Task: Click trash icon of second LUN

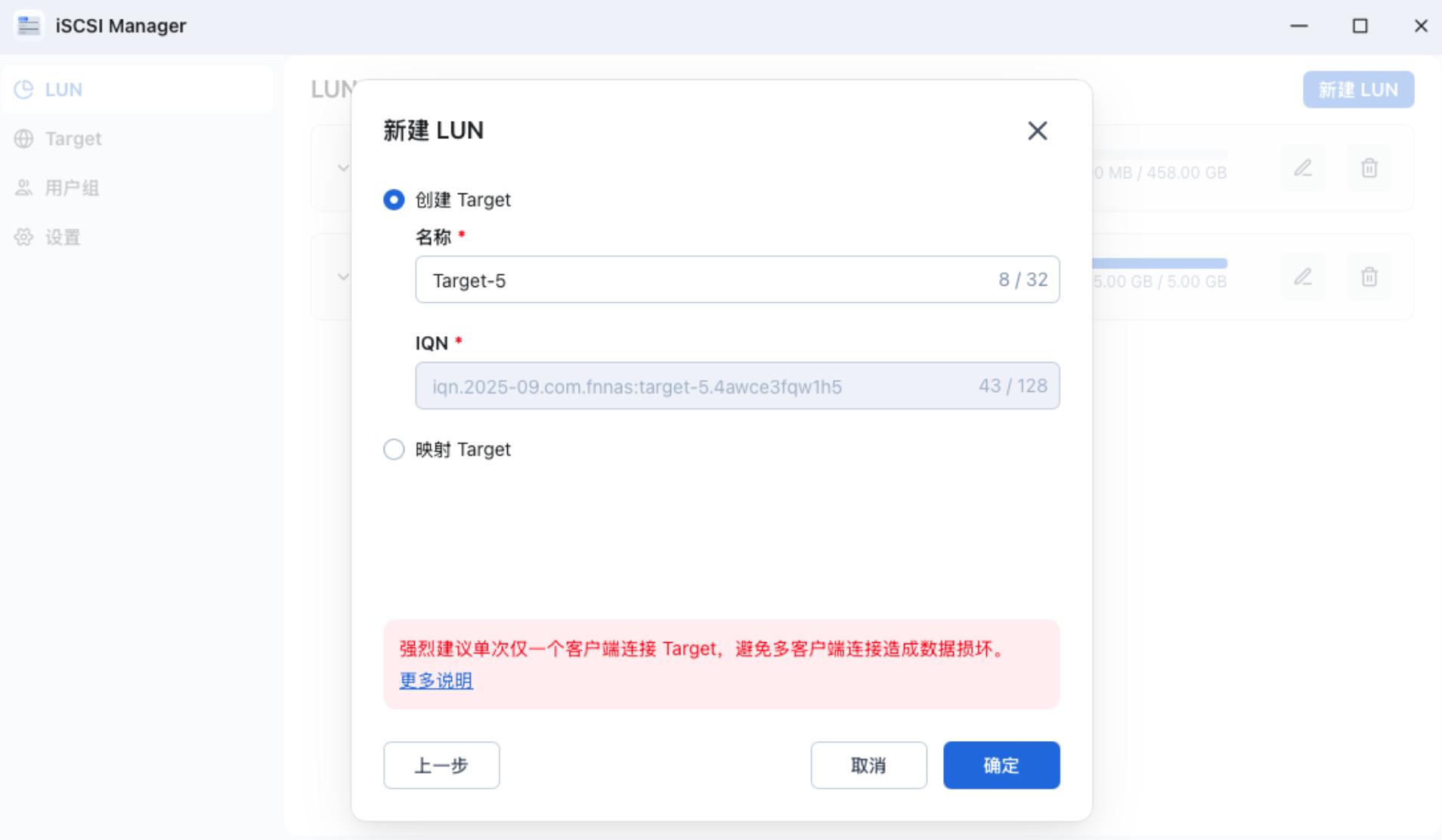Action: point(1369,276)
